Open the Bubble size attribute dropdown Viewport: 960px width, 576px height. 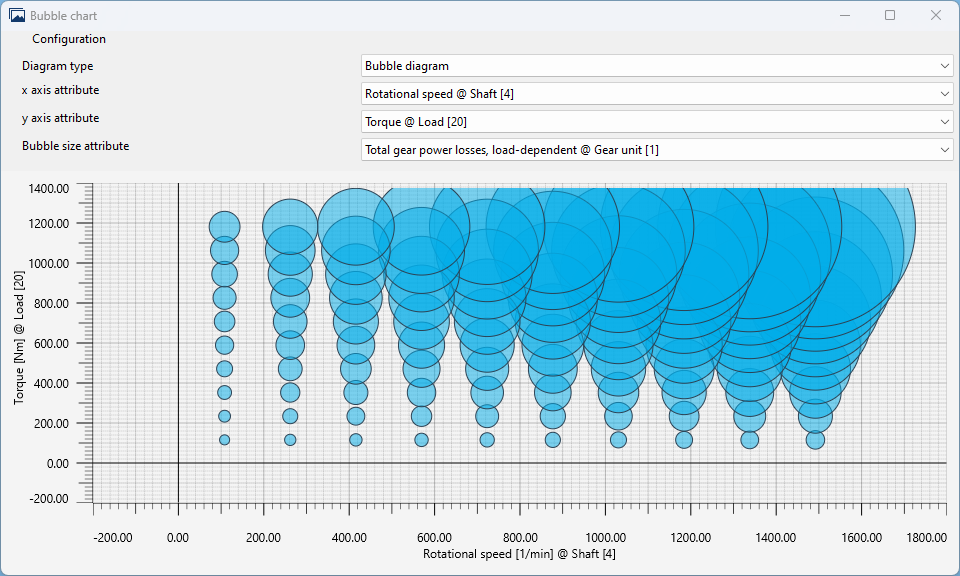click(657, 150)
